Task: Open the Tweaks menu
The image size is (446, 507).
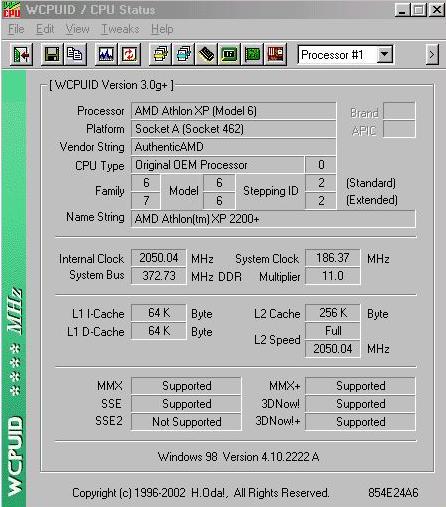Action: (120, 29)
